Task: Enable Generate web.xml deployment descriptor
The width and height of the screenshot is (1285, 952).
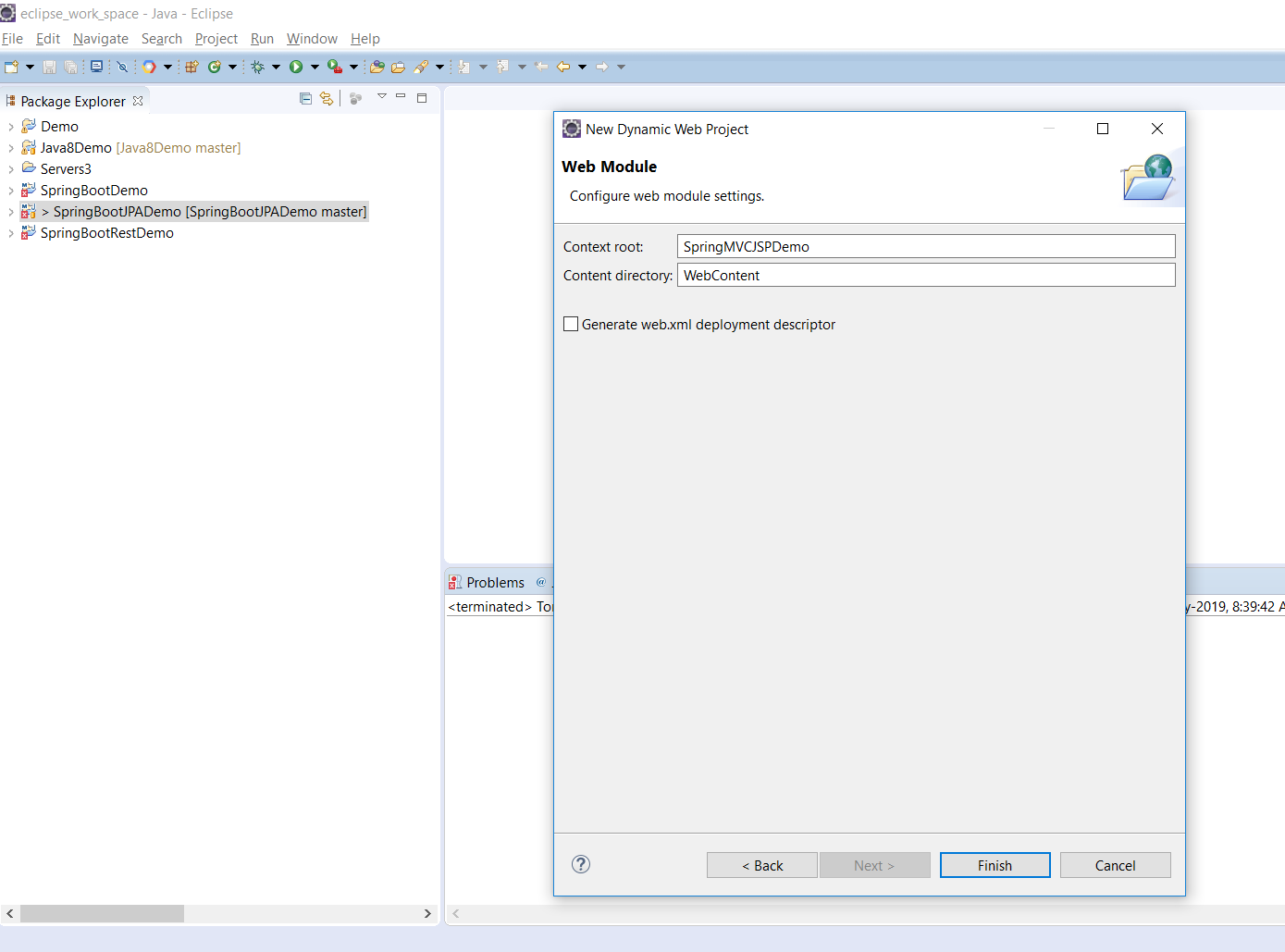Action: [571, 324]
